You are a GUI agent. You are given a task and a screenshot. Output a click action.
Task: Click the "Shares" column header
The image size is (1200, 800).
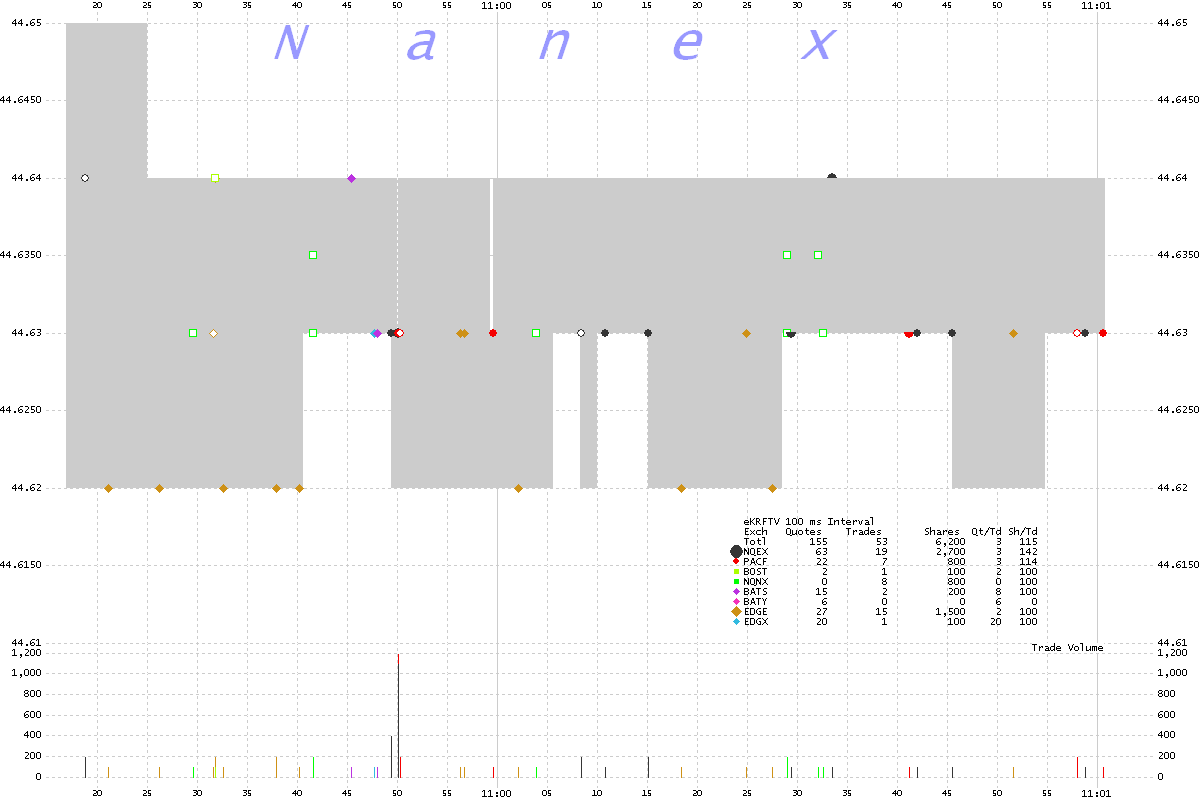942,532
